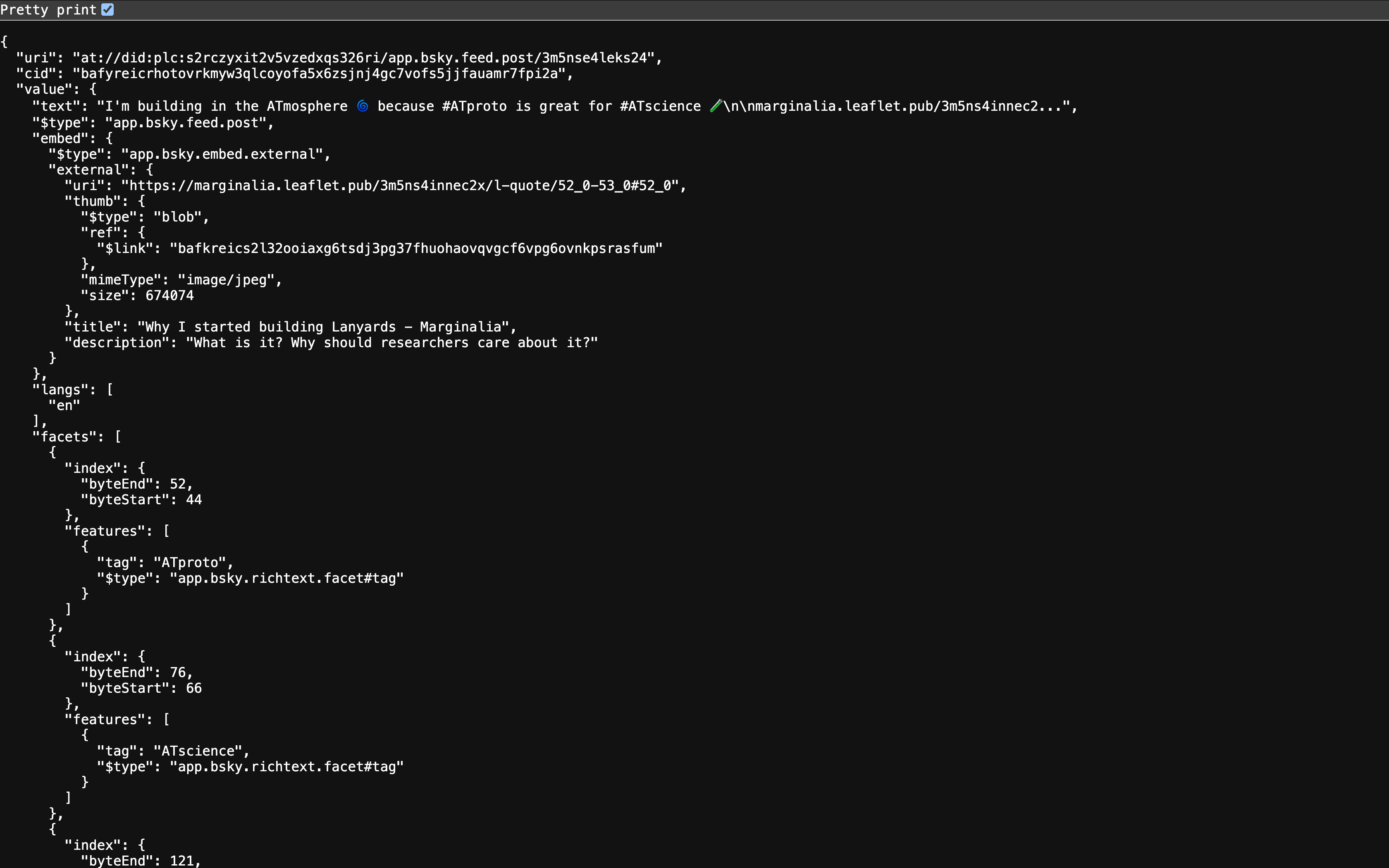Click the "image/jpeg" mimeType value
Viewport: 1389px width, 868px height.
click(229, 280)
